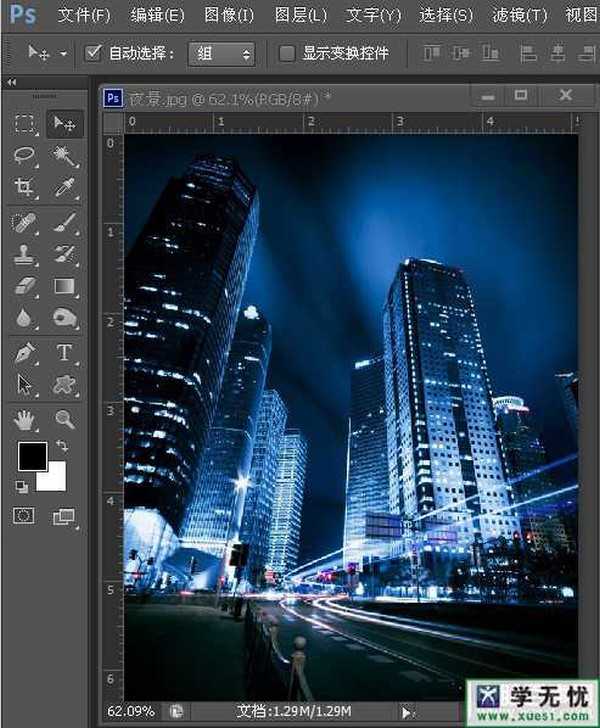Screen dimensions: 600x728
Task: Pick the Magic Wand tool
Action: pos(64,155)
